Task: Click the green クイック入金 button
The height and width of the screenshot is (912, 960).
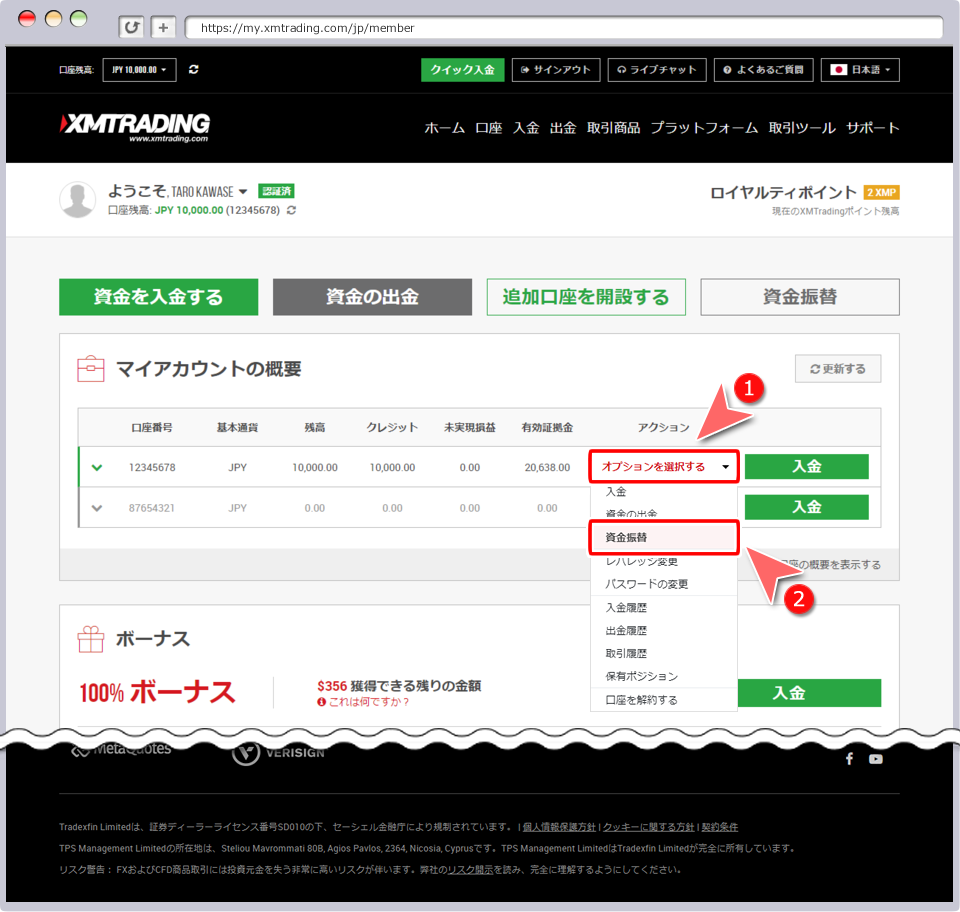Action: coord(462,70)
